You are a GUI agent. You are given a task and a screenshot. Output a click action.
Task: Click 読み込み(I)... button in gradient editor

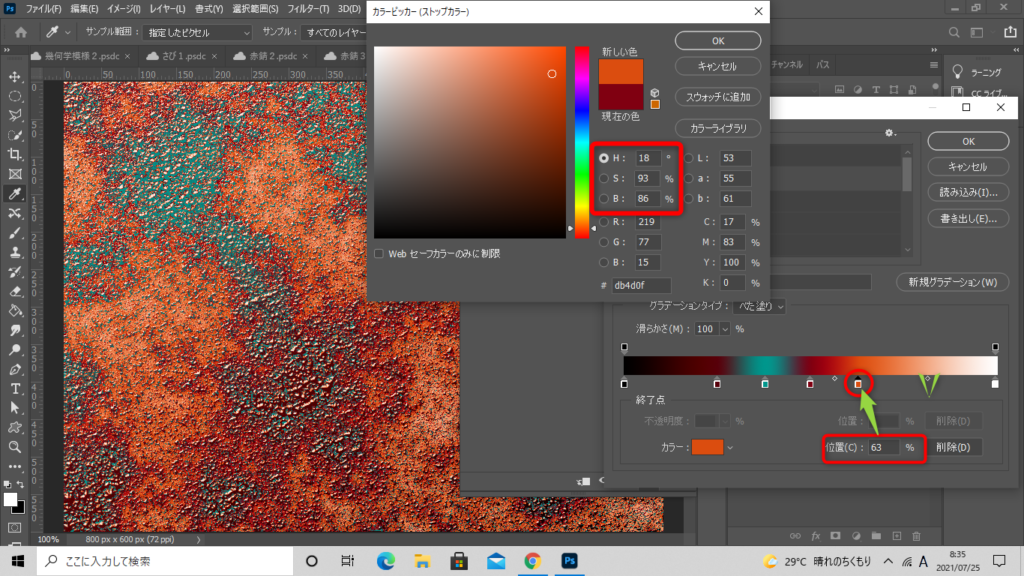pyautogui.click(x=968, y=192)
